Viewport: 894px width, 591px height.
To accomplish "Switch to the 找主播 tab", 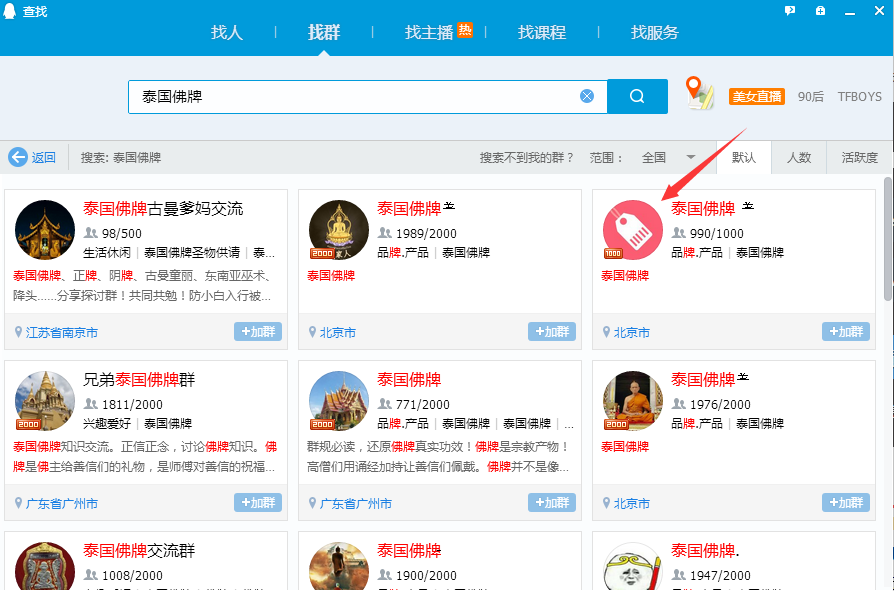I will (430, 32).
